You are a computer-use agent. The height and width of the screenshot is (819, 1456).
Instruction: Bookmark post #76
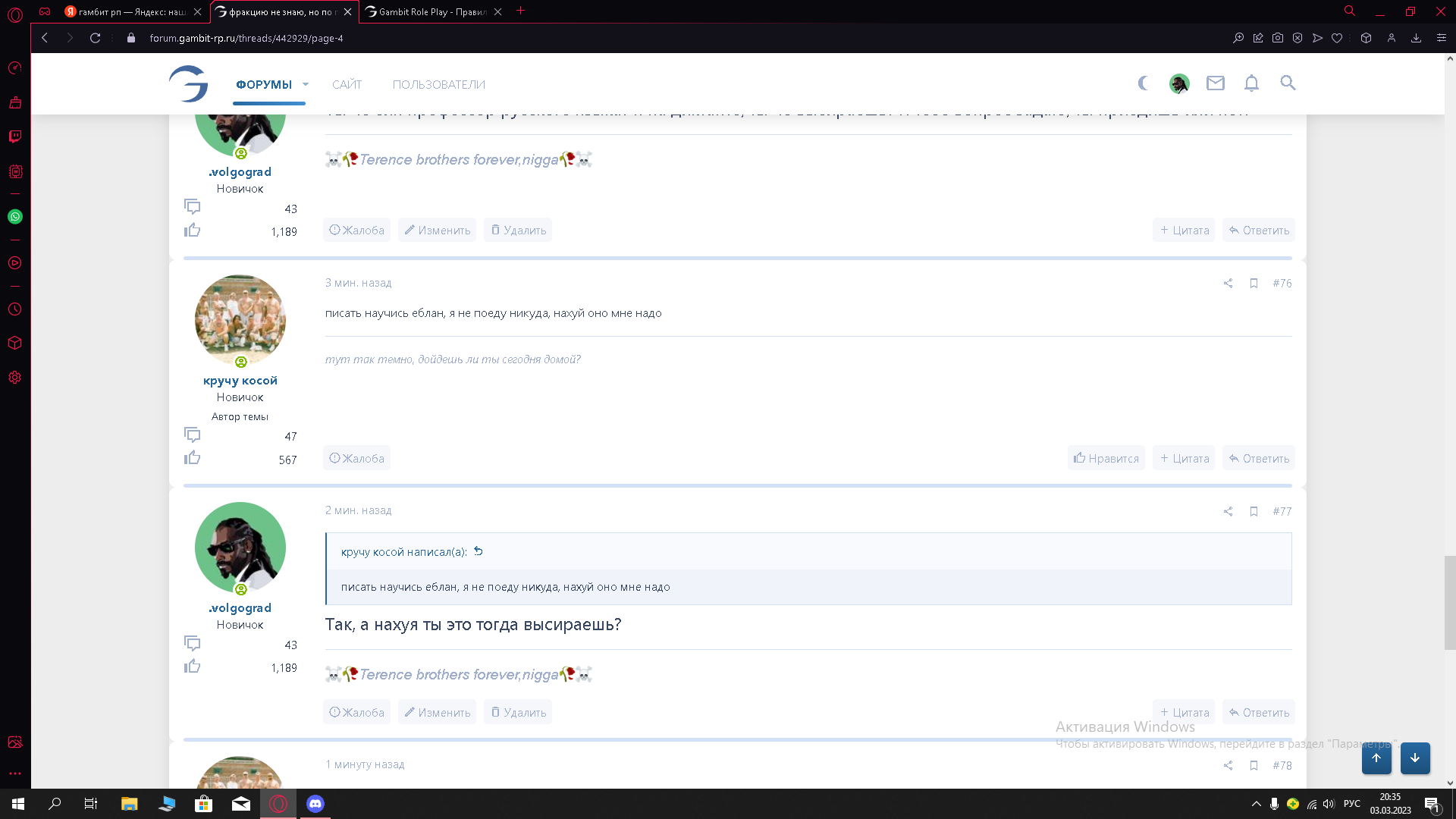pos(1254,284)
